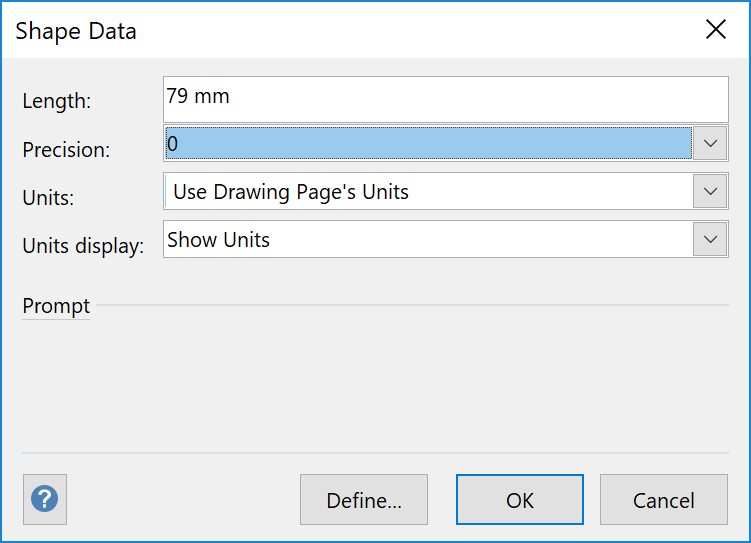Image resolution: width=751 pixels, height=543 pixels.
Task: Click the Precision: label
Action: pos(66,149)
